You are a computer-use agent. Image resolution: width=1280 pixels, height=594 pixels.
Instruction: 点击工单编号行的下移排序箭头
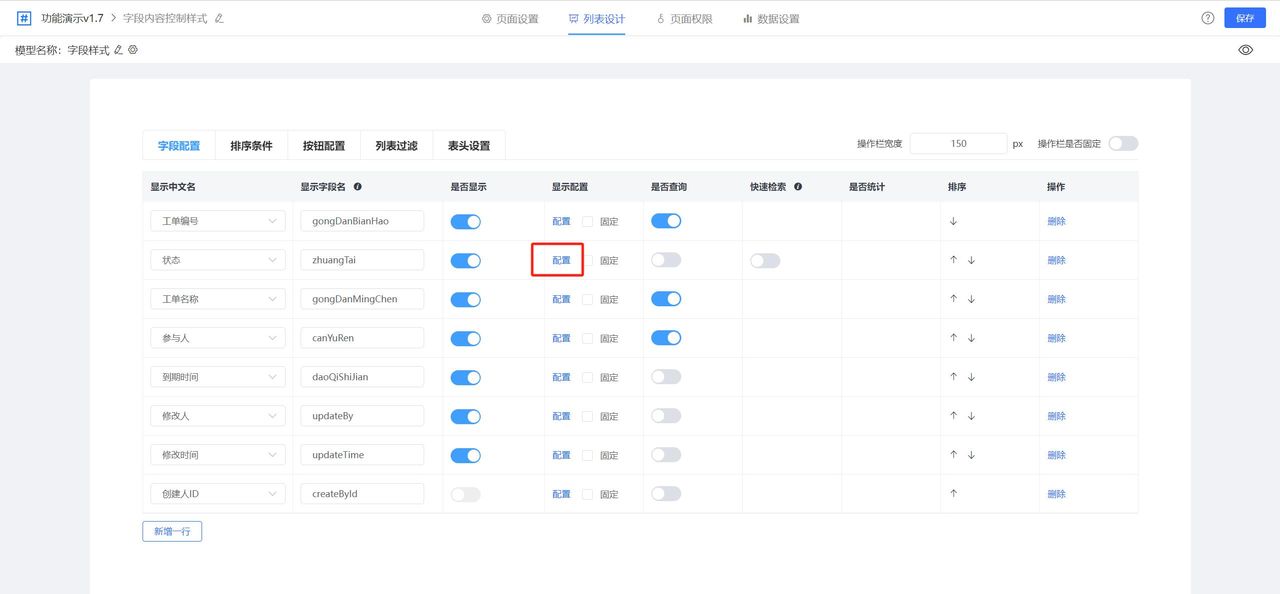point(952,220)
